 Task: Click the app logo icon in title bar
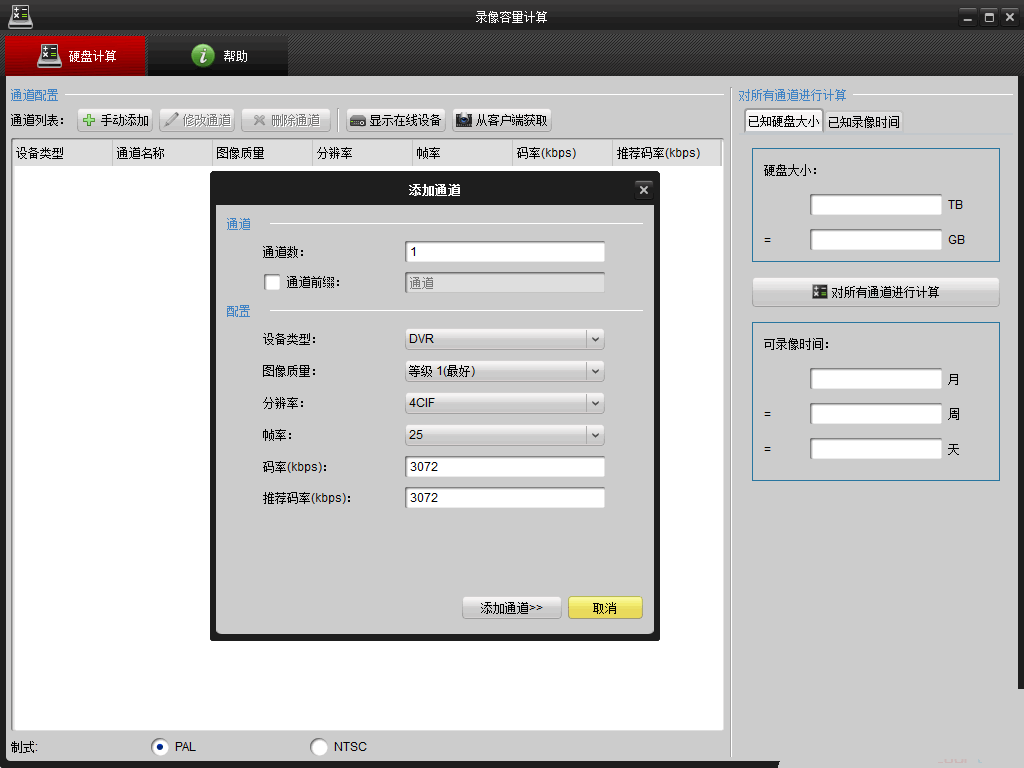[20, 16]
